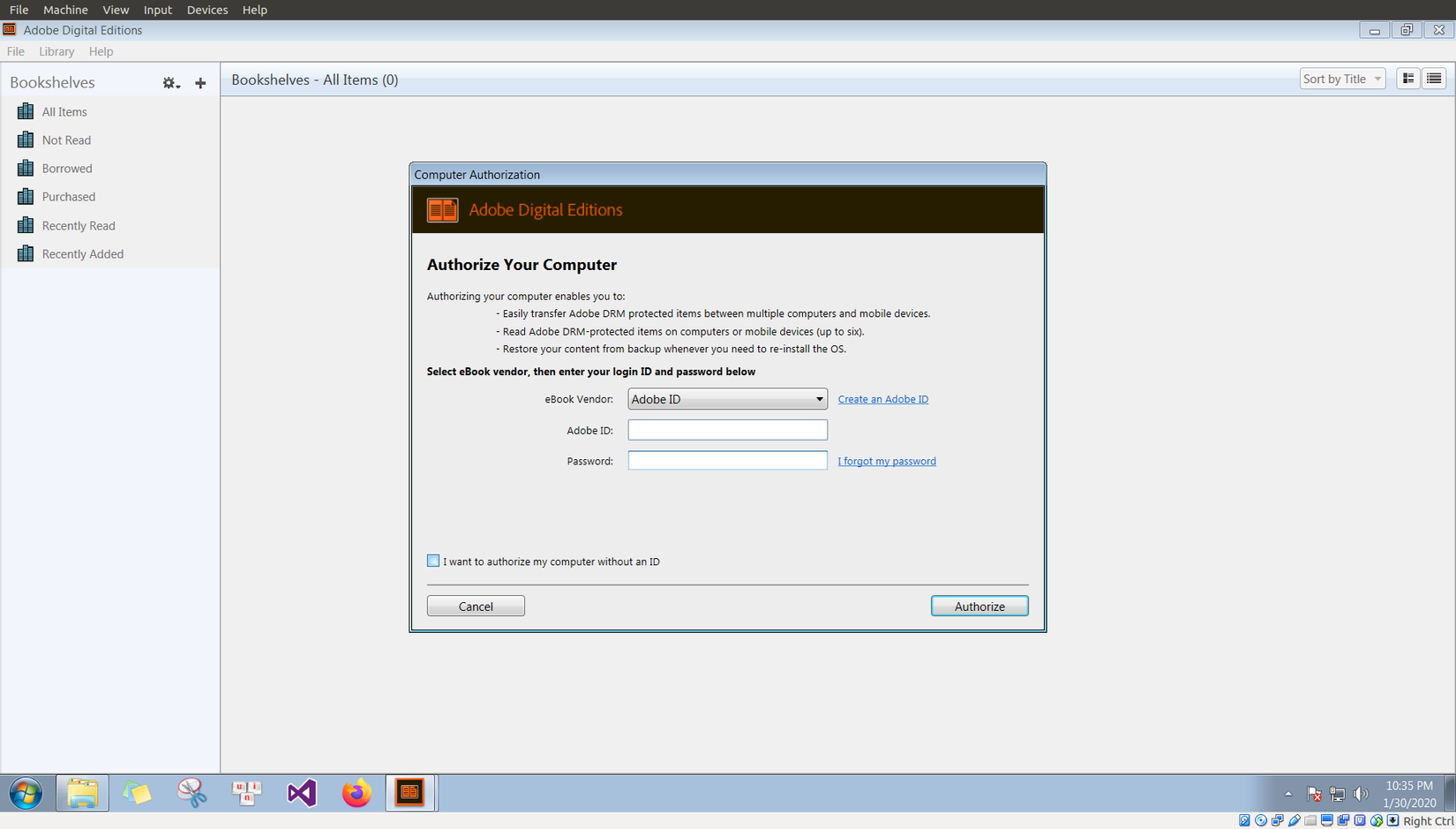Open the VirtualBox Input menu

coord(158,10)
